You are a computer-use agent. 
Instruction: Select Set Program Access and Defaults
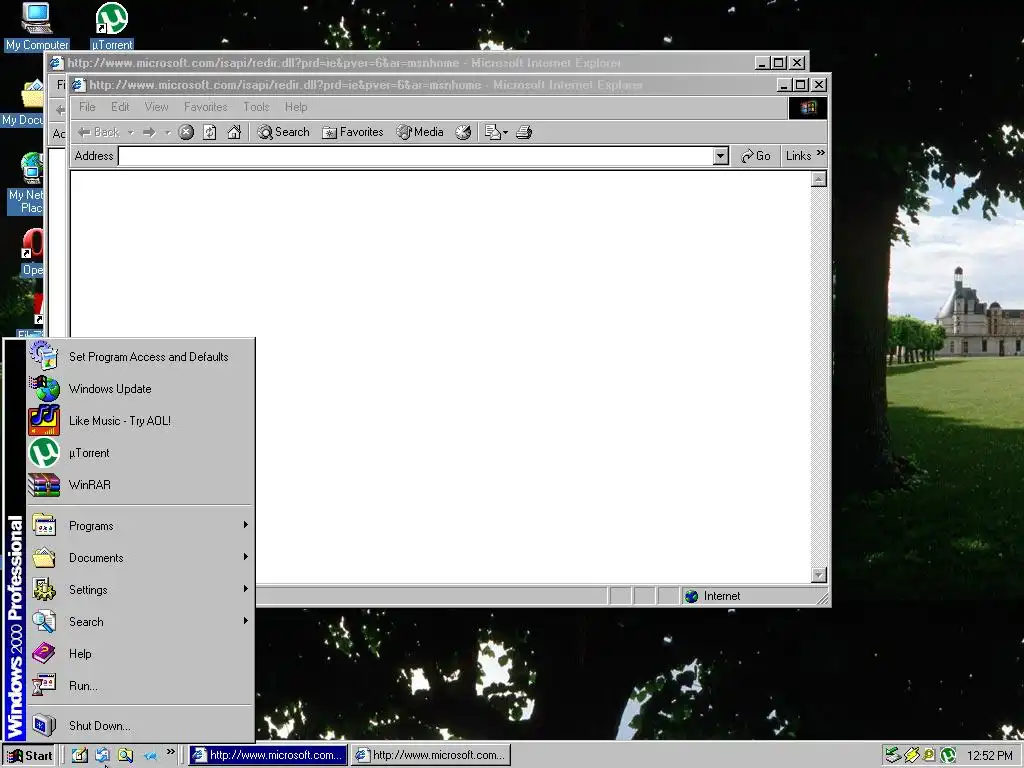[140, 357]
